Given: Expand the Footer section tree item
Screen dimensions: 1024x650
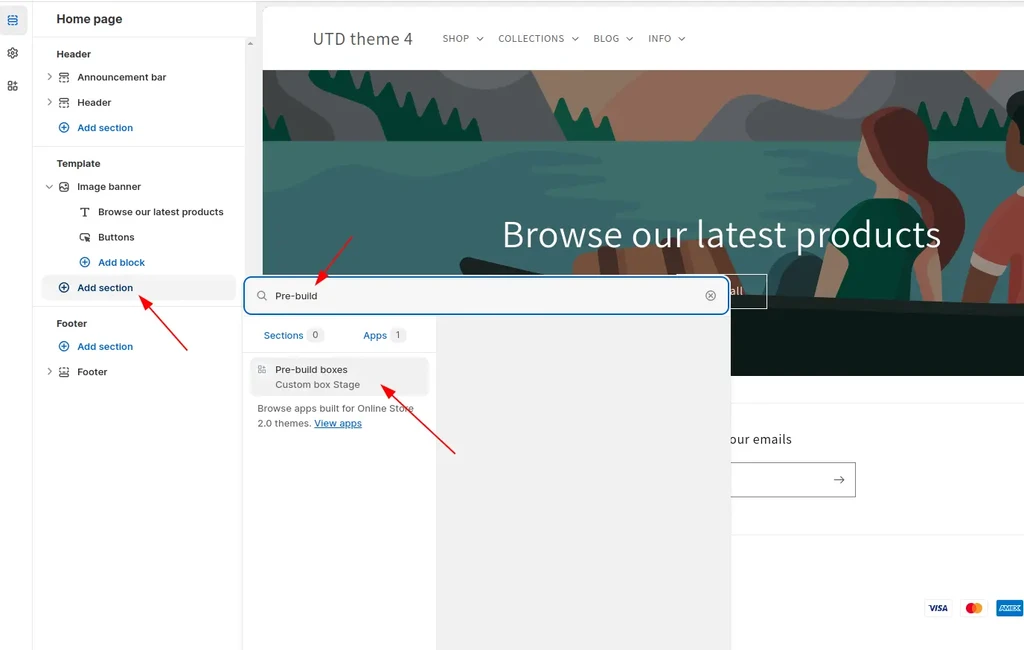Looking at the screenshot, I should point(49,372).
